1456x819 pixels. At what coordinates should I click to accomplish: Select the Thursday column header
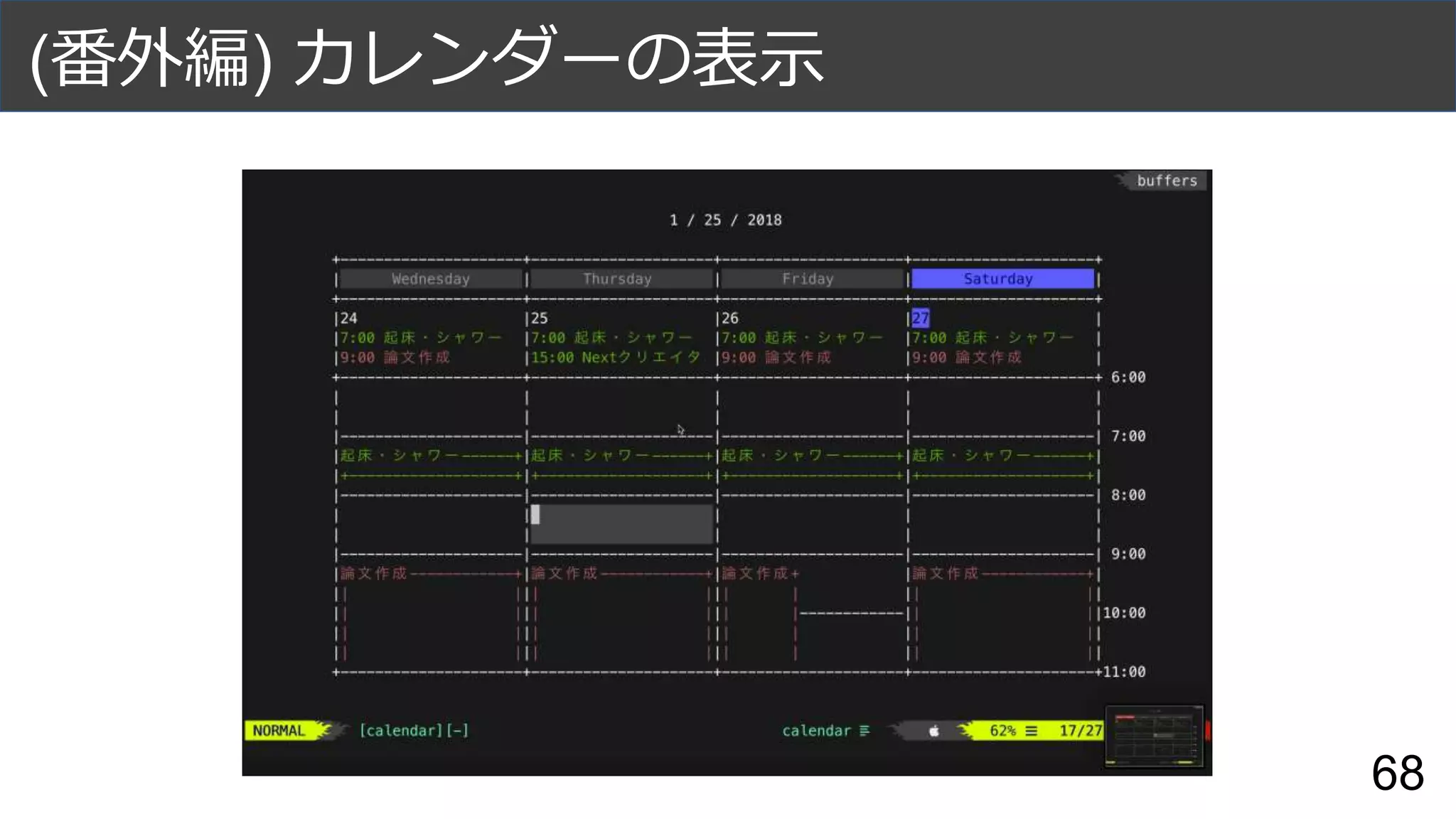click(x=621, y=279)
